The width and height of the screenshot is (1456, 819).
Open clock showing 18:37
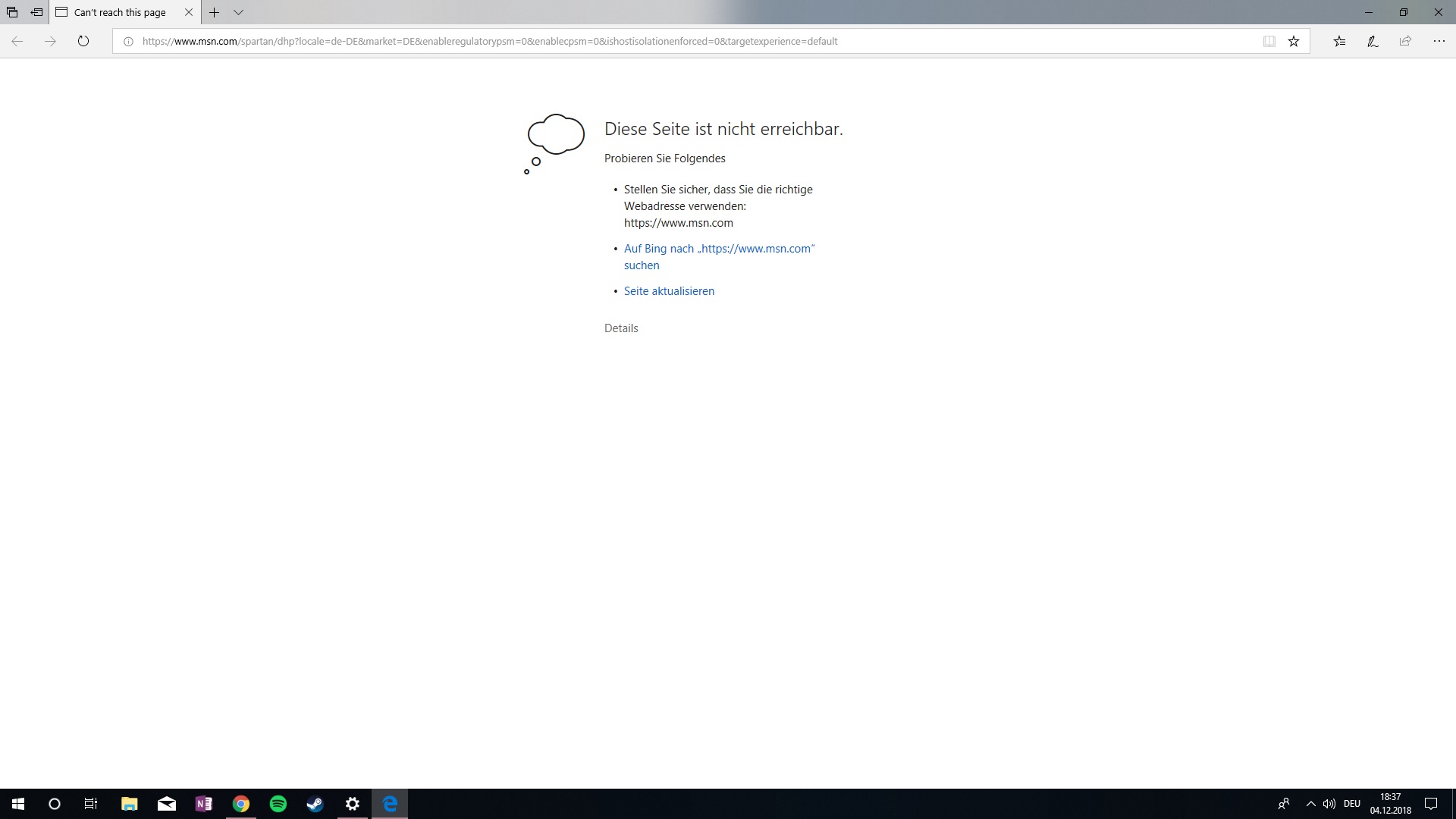(1391, 804)
